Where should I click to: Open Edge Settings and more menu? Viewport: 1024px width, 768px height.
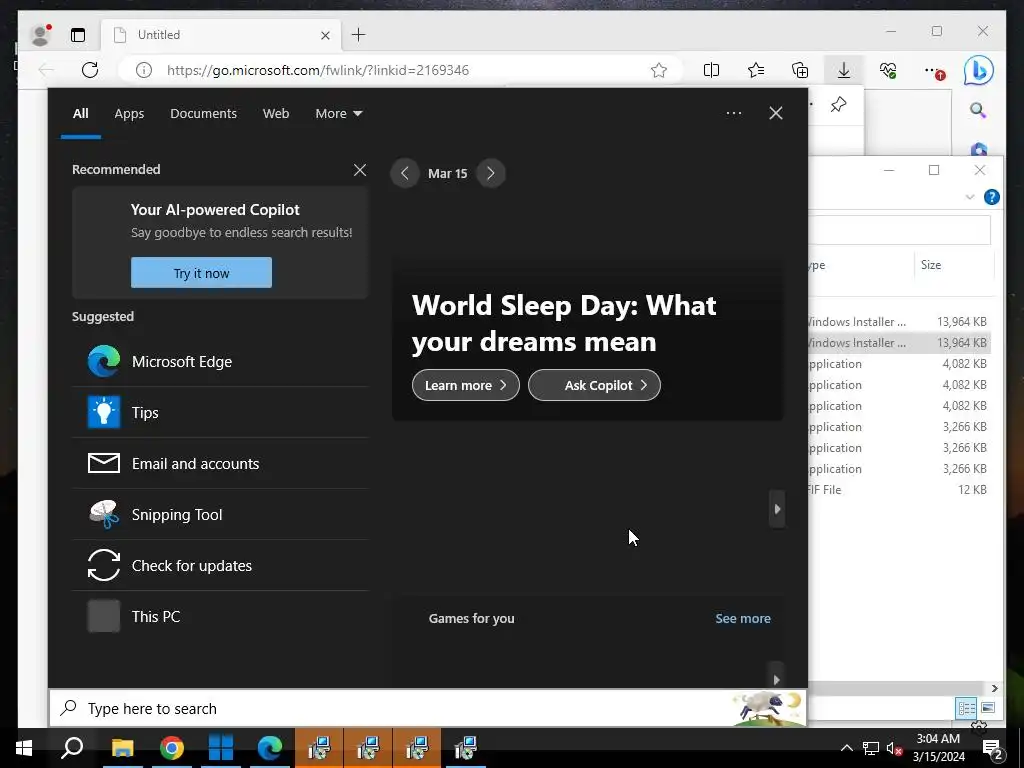point(935,71)
